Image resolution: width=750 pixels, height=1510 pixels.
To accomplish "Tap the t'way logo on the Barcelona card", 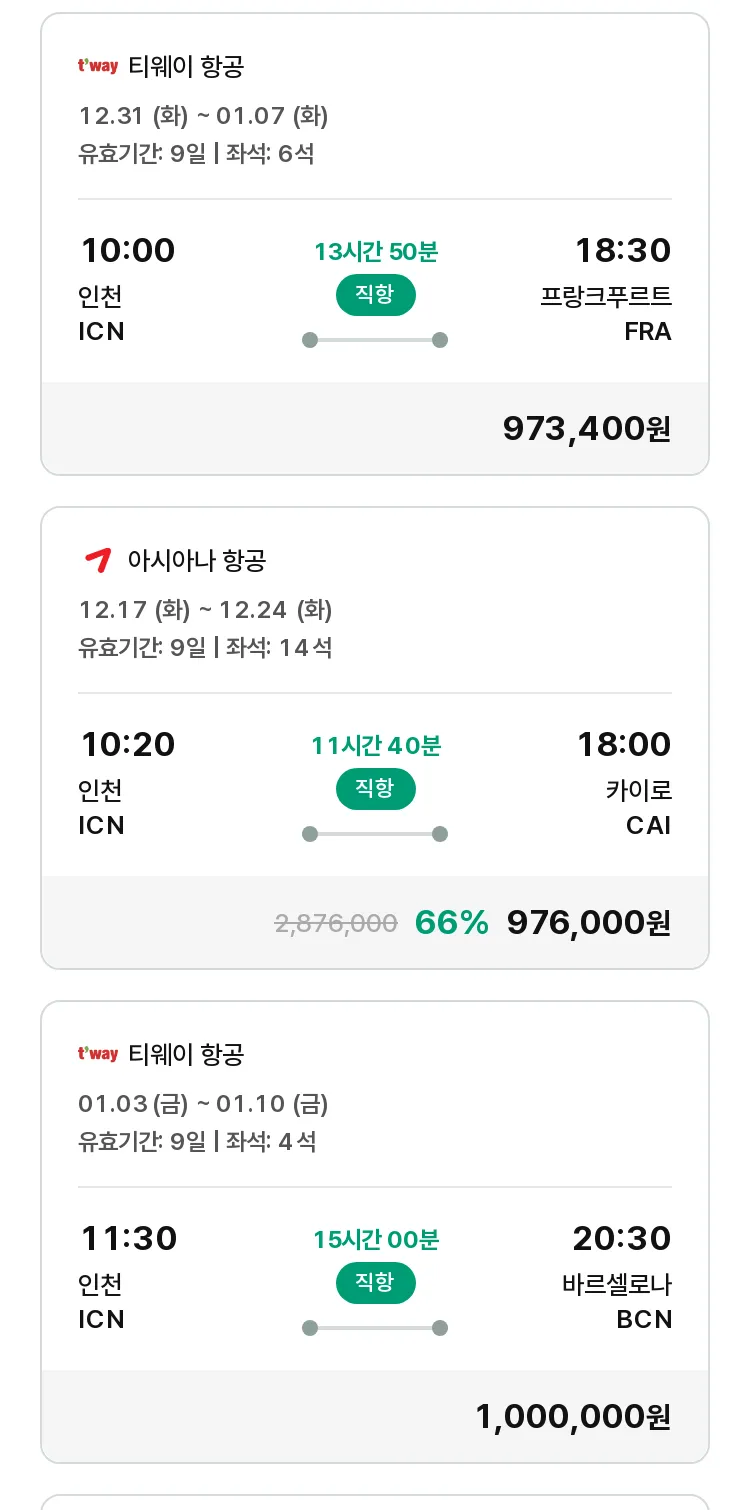I will [98, 1054].
